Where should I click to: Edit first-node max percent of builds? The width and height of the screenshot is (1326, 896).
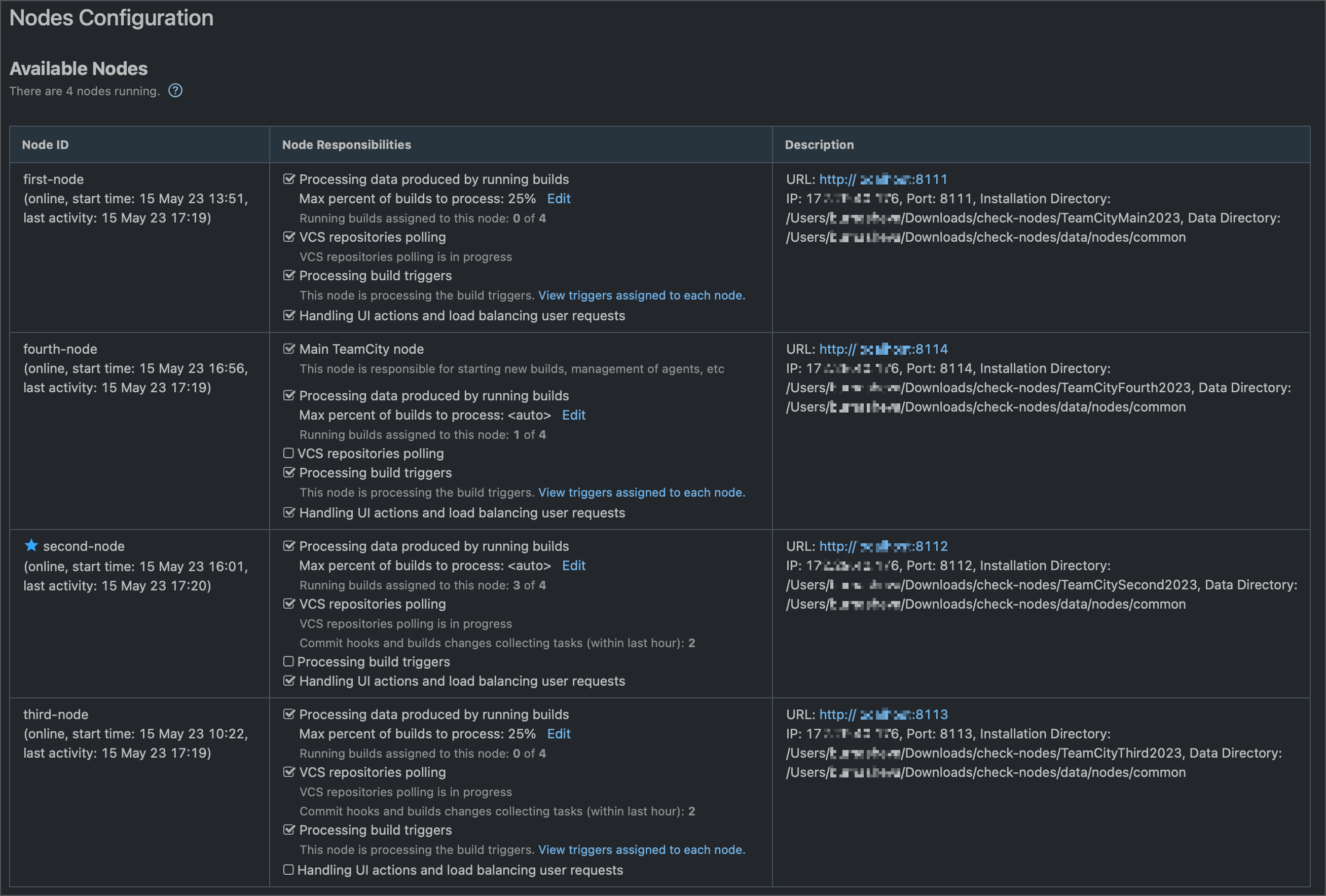(558, 199)
